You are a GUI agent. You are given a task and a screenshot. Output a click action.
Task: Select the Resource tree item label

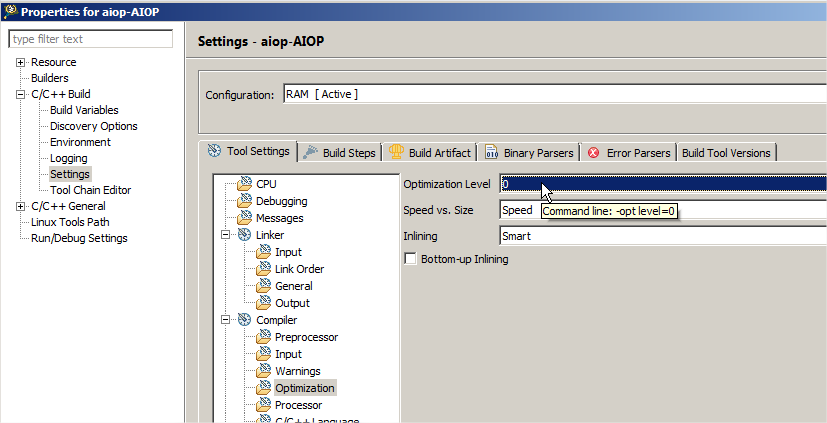(53, 62)
